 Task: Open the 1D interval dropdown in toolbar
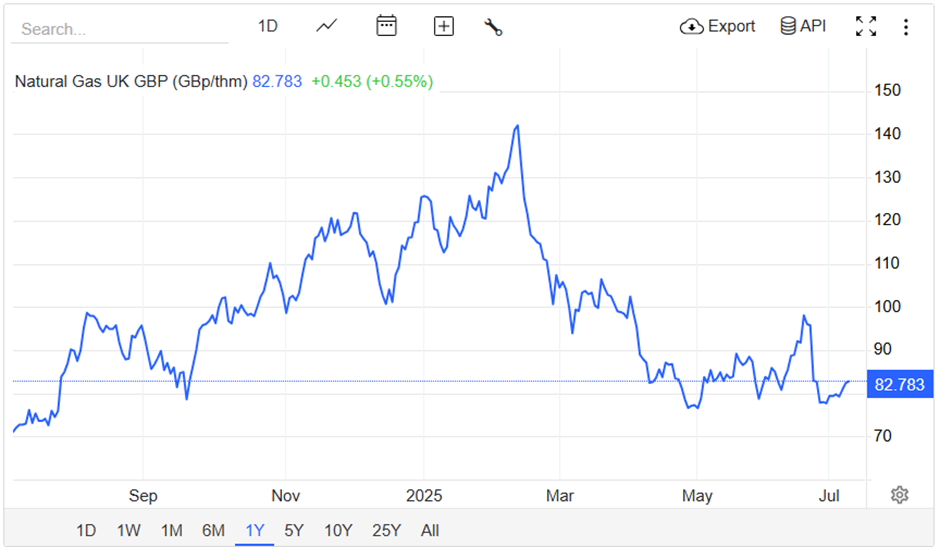pyautogui.click(x=267, y=26)
